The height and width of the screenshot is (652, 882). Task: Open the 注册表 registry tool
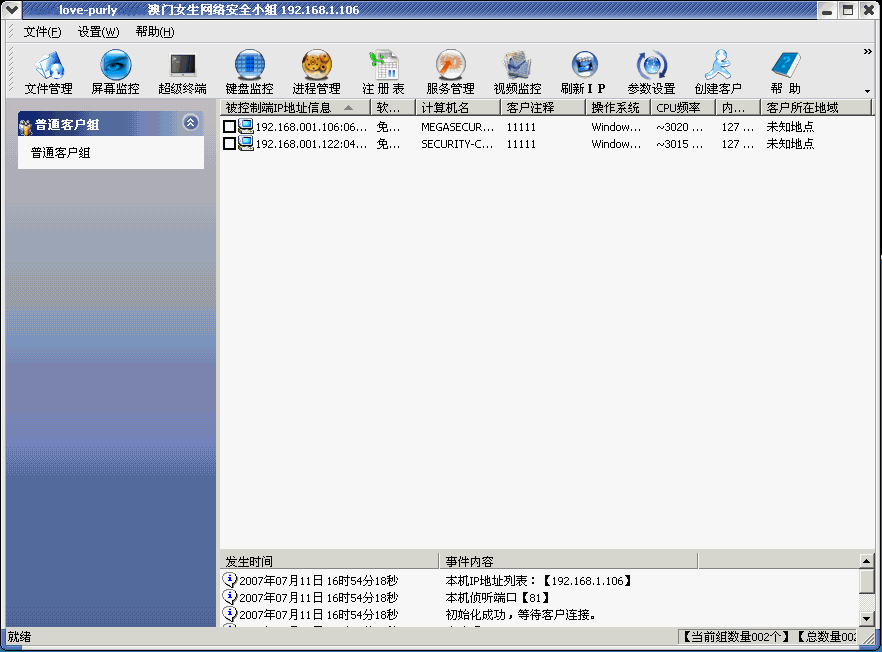[x=383, y=70]
